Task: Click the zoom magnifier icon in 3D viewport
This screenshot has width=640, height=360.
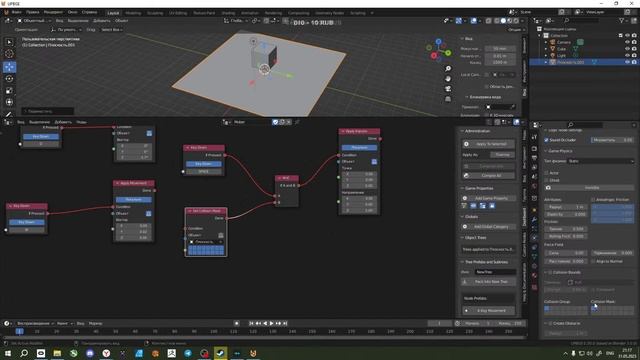Action: tap(448, 68)
